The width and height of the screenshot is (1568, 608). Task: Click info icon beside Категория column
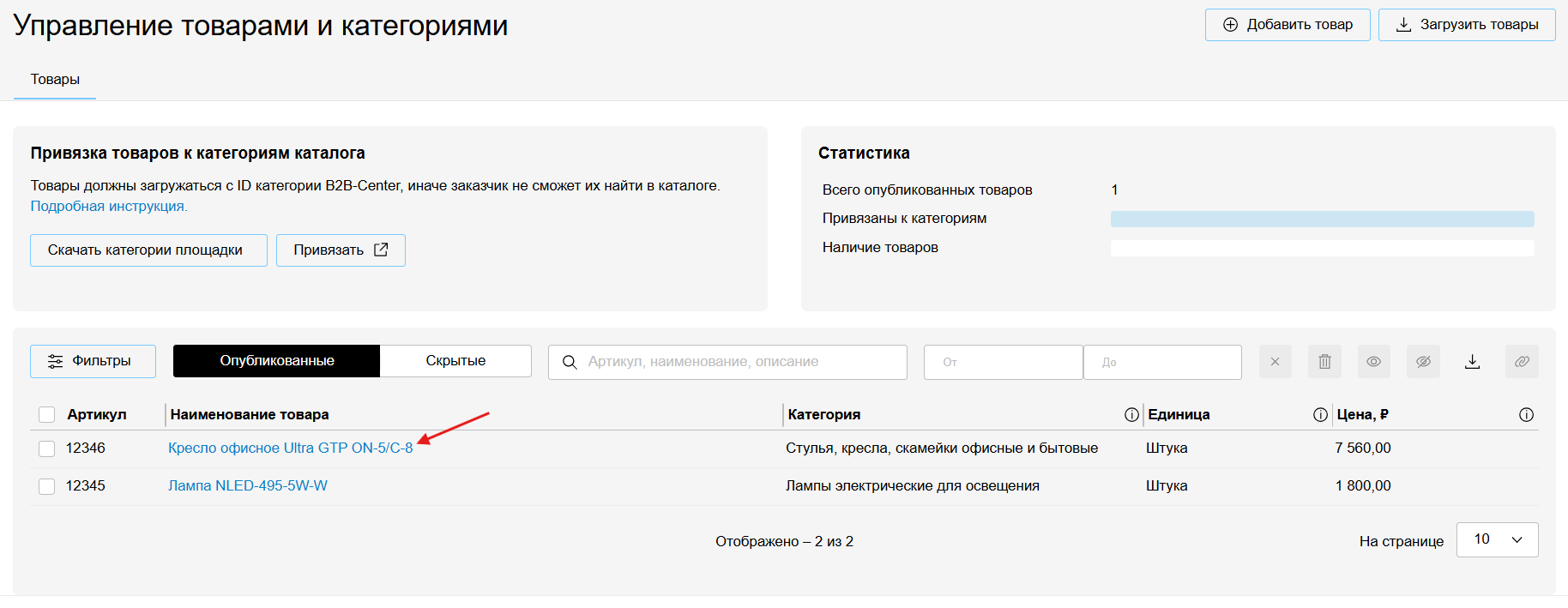1131,415
